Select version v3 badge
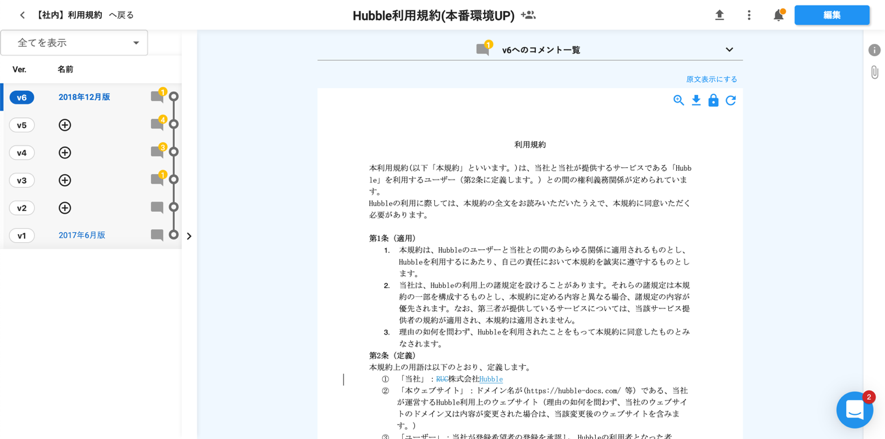Image resolution: width=885 pixels, height=439 pixels. pyautogui.click(x=22, y=181)
